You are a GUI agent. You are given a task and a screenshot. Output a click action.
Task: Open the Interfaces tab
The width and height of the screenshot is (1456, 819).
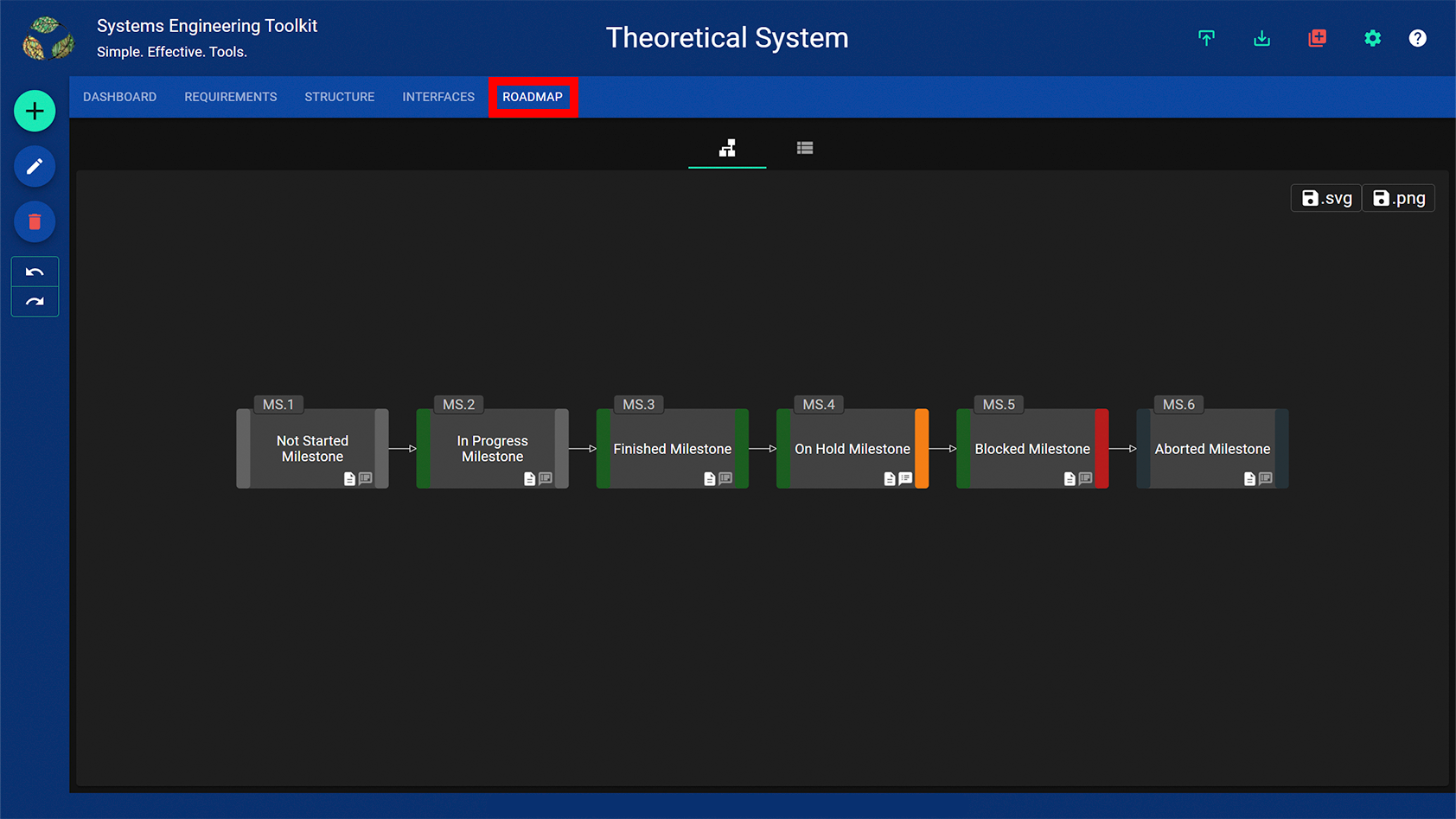pos(437,97)
